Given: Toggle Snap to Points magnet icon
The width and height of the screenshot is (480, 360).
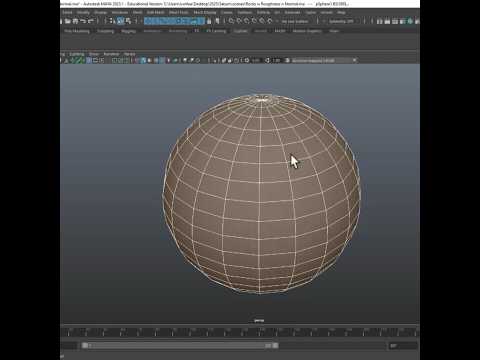Looking at the screenshot, I should pos(247,21).
